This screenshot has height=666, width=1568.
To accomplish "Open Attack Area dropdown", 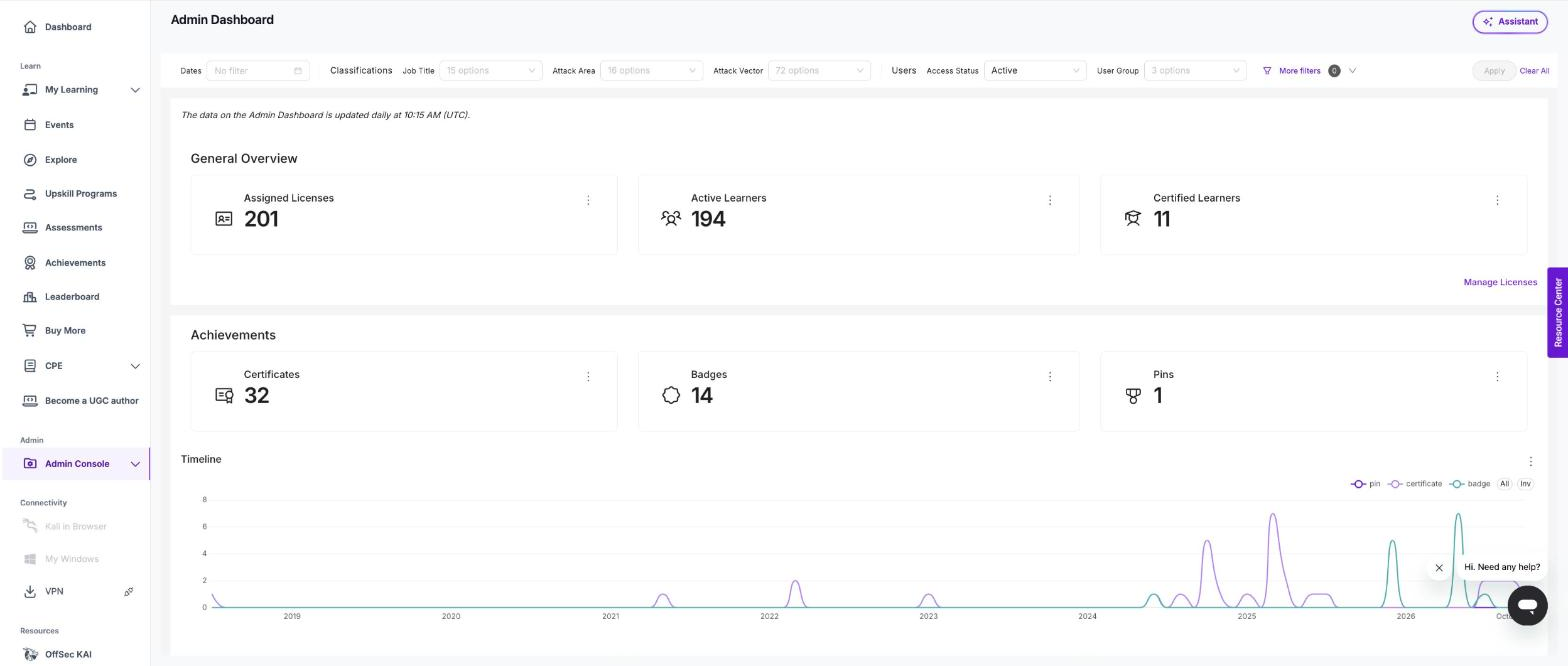I will coord(651,71).
